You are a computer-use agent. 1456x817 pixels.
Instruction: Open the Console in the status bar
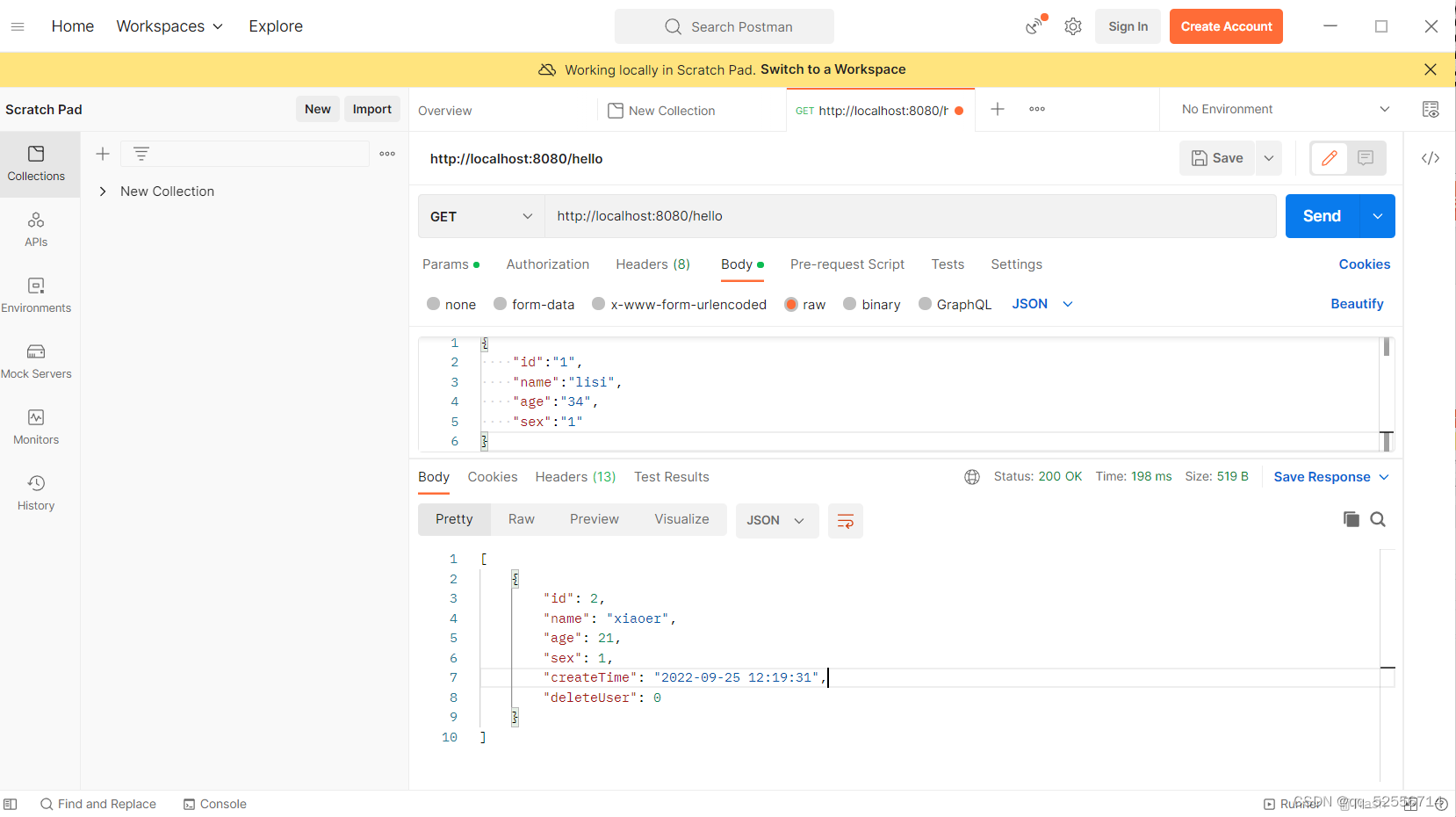pyautogui.click(x=214, y=804)
